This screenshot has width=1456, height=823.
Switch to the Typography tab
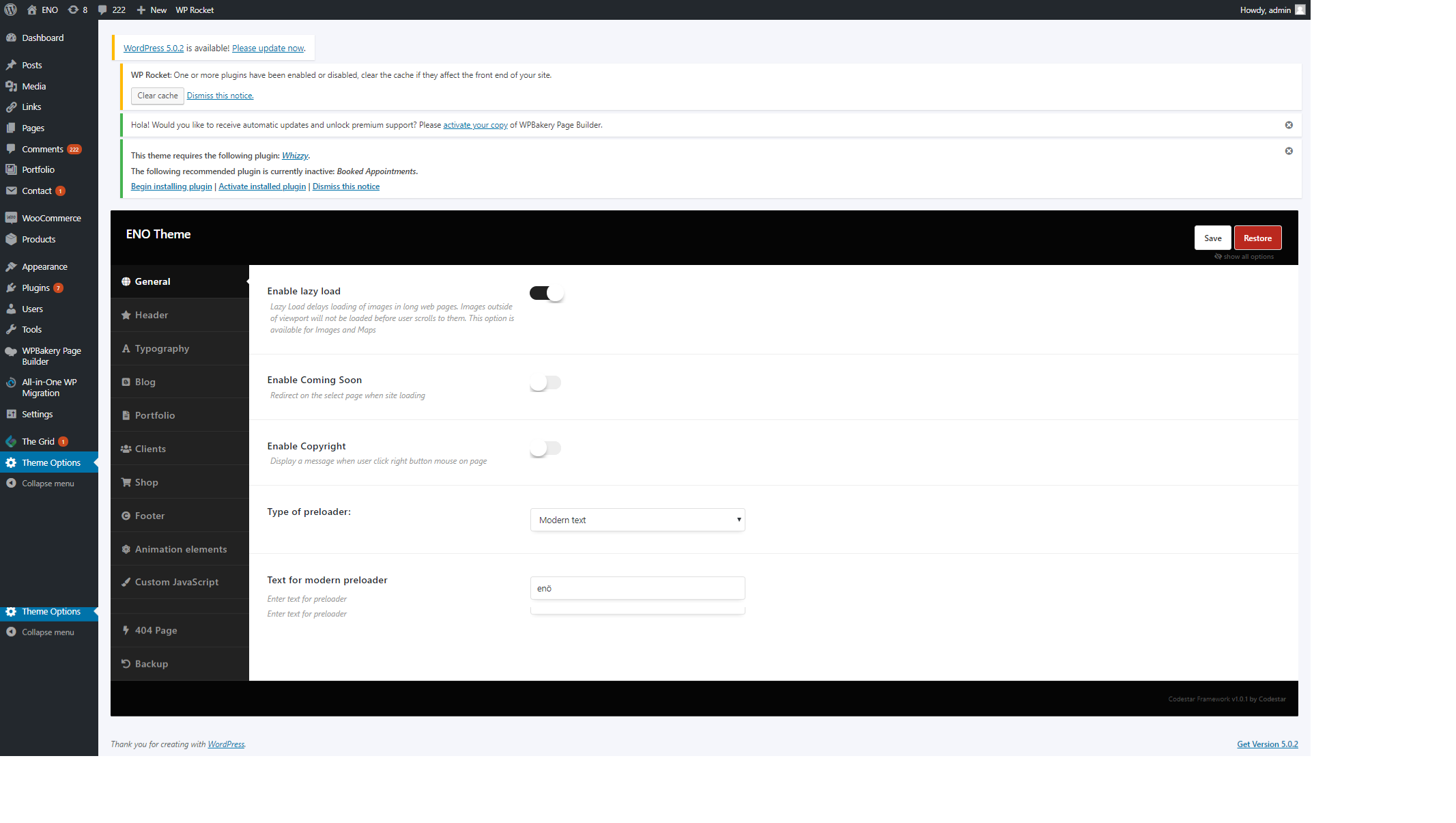click(180, 348)
